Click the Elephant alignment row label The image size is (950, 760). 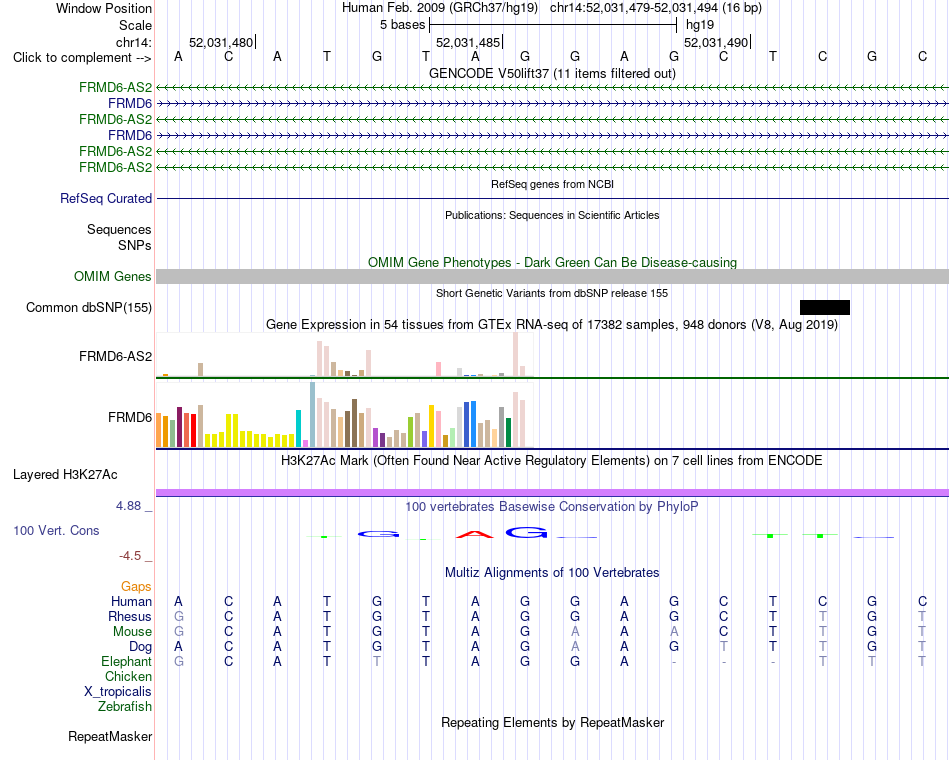point(126,662)
